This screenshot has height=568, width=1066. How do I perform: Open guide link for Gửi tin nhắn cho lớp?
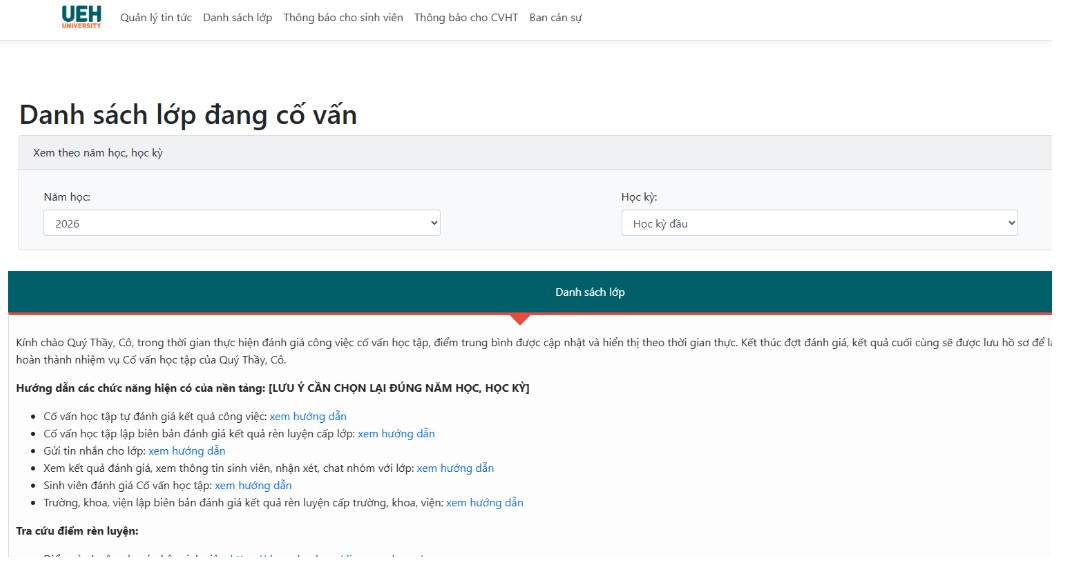coord(187,451)
